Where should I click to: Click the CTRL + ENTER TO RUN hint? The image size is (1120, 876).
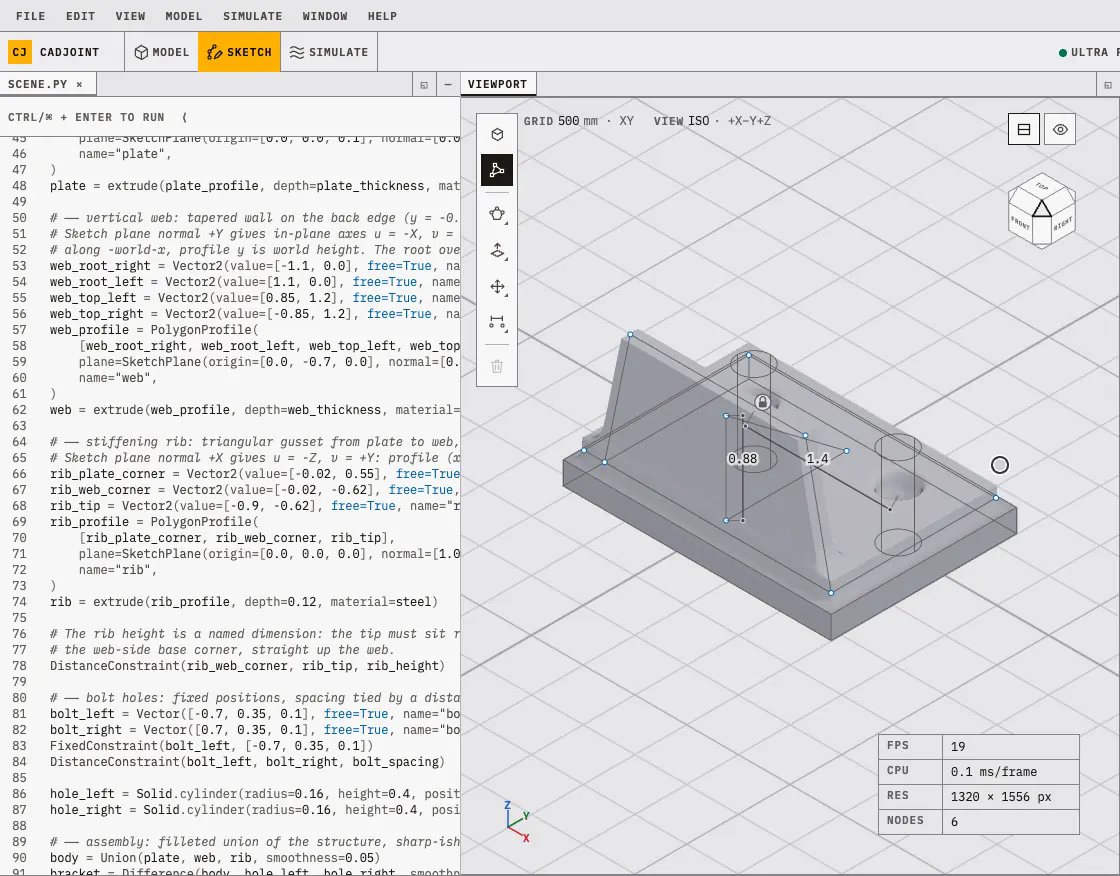[86, 117]
